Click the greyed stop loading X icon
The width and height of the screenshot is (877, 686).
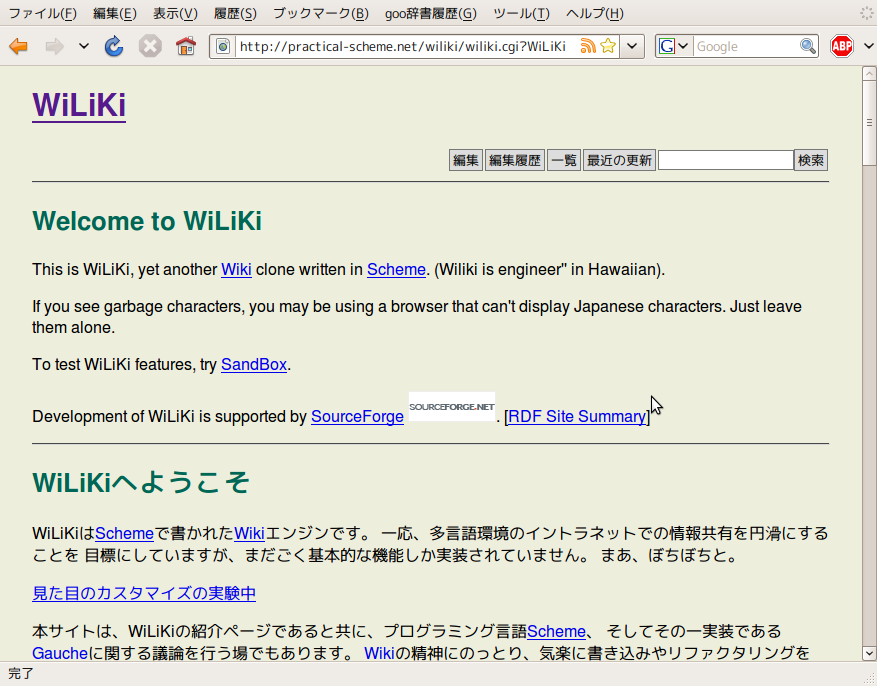[x=150, y=46]
